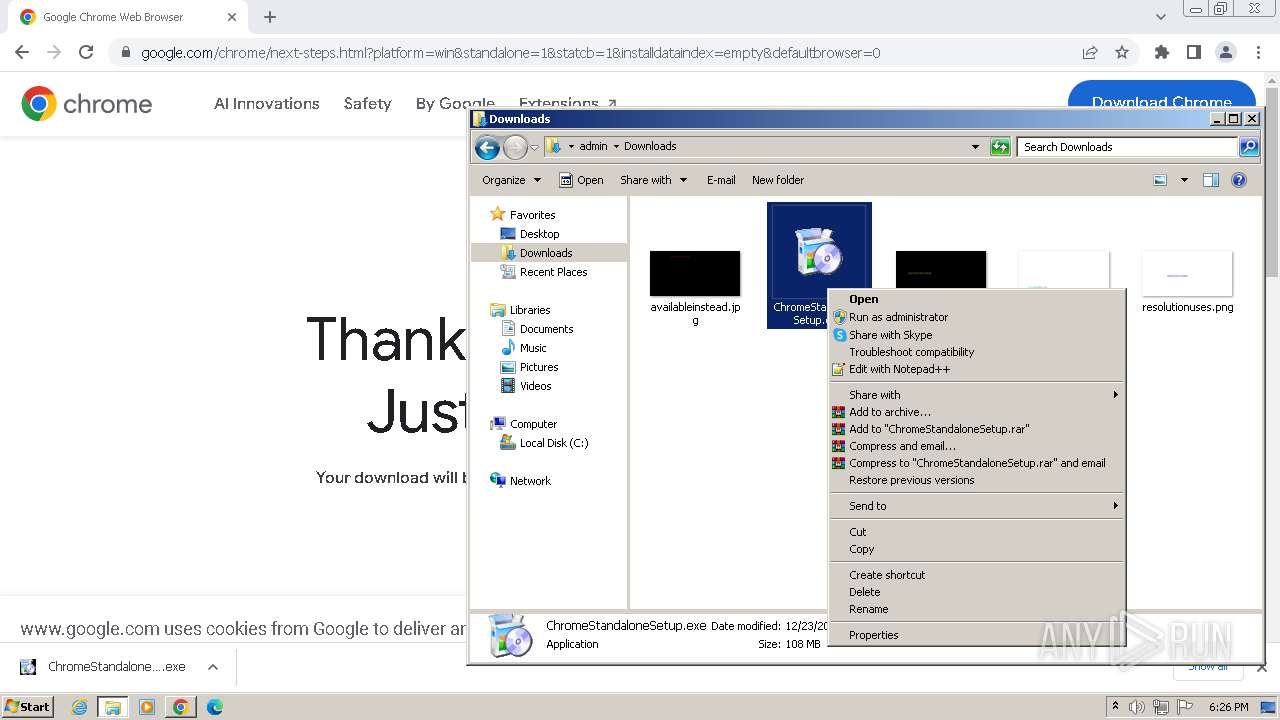Click Chrome icon in taskbar

click(180, 707)
